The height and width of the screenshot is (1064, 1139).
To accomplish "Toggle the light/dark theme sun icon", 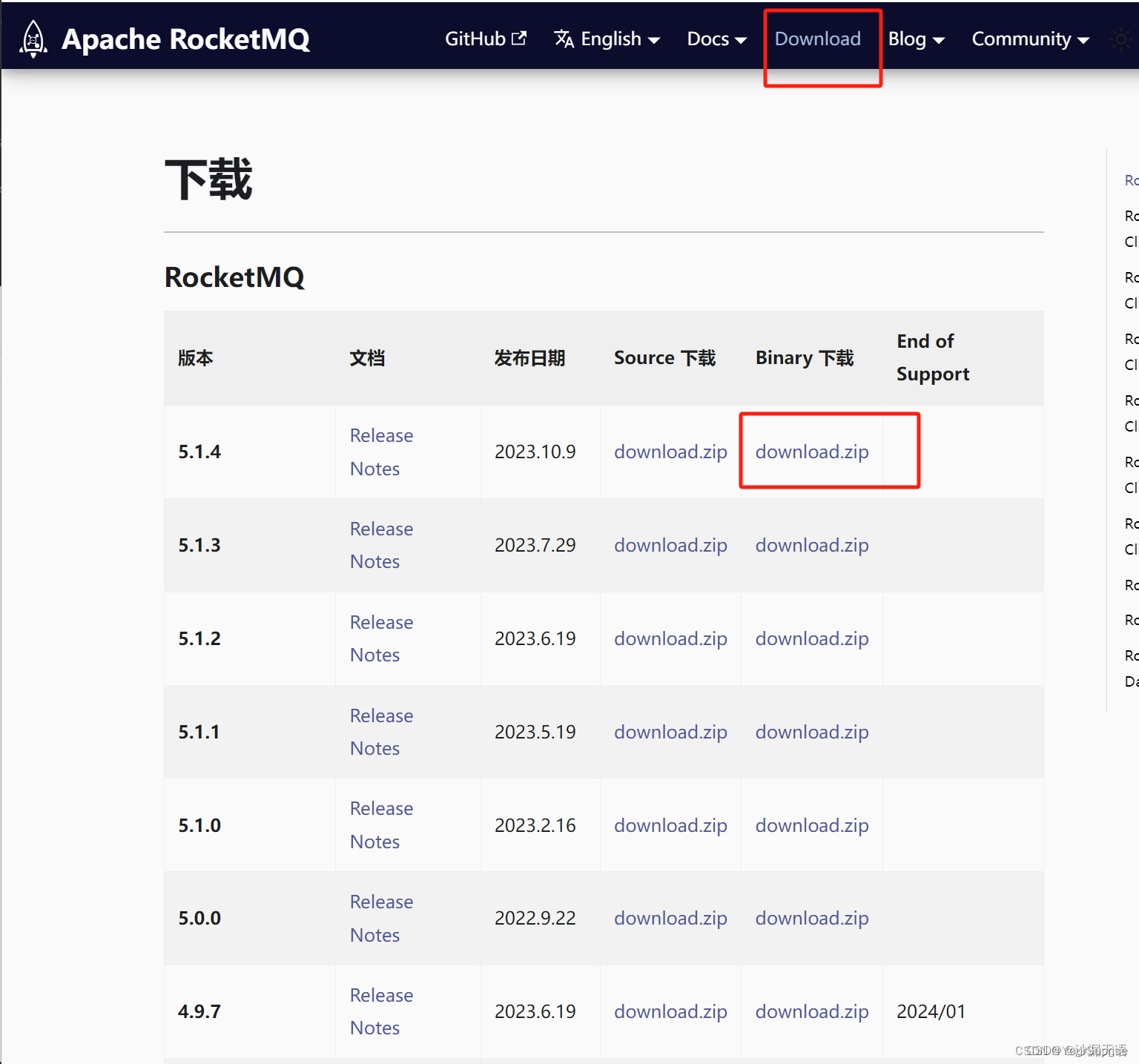I will click(x=1121, y=39).
